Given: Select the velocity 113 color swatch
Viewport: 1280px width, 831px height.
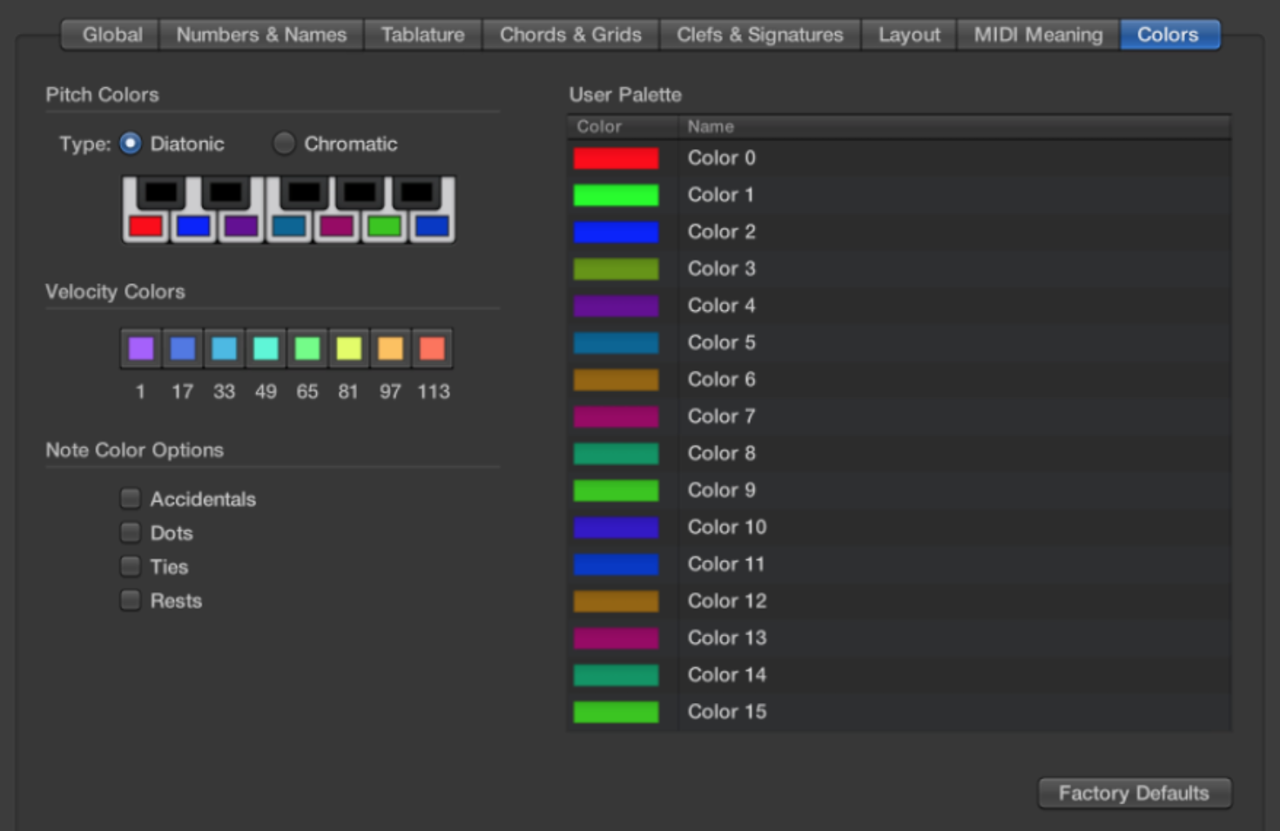Looking at the screenshot, I should point(432,347).
